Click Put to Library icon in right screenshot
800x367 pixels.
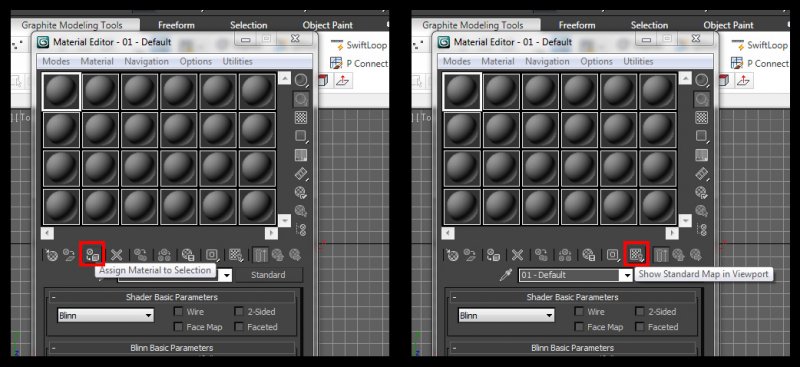589,255
